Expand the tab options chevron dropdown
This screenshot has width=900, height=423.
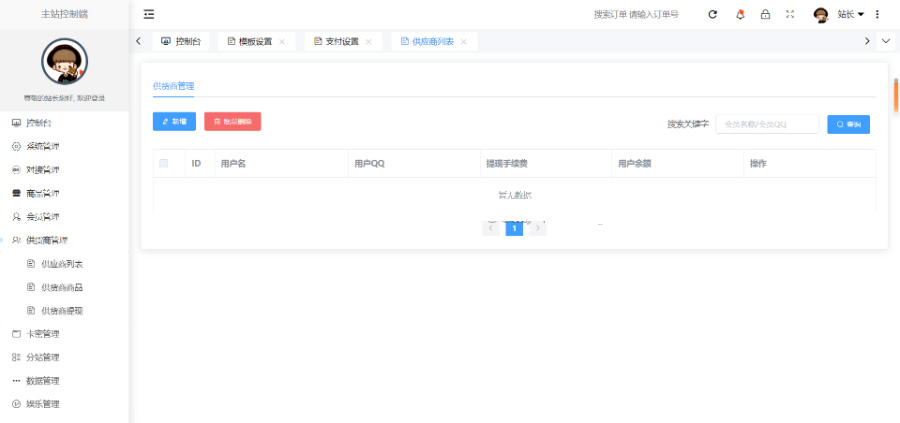(885, 41)
